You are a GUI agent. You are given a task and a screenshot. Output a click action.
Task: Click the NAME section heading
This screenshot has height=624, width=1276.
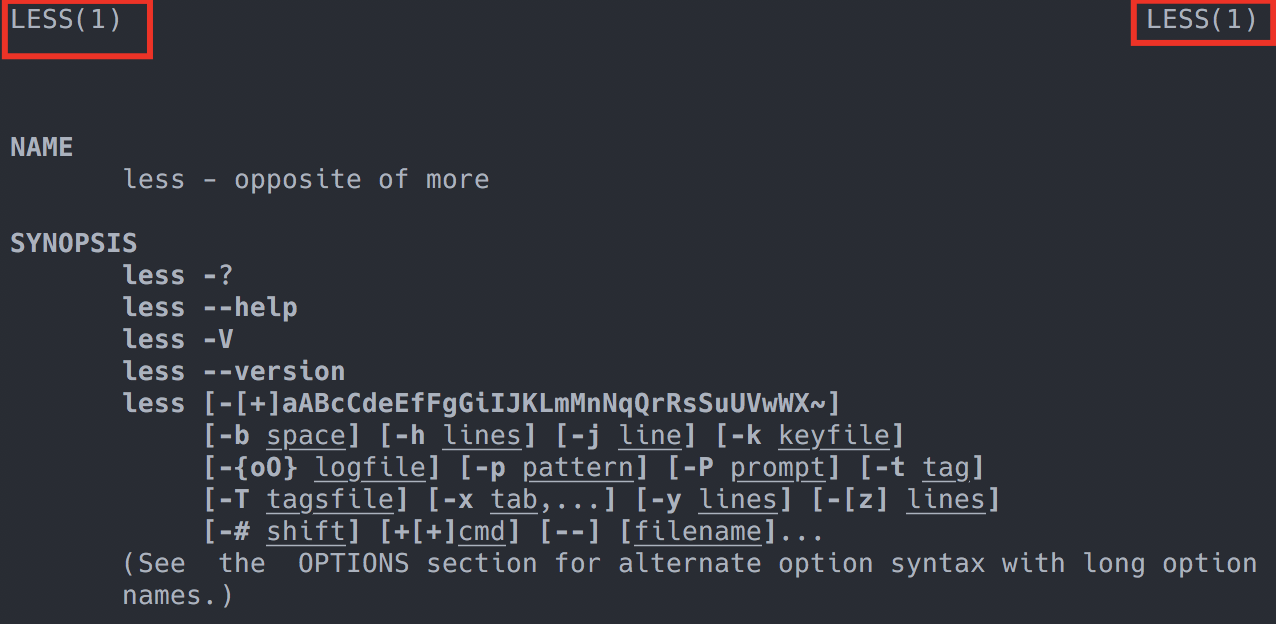[x=42, y=148]
